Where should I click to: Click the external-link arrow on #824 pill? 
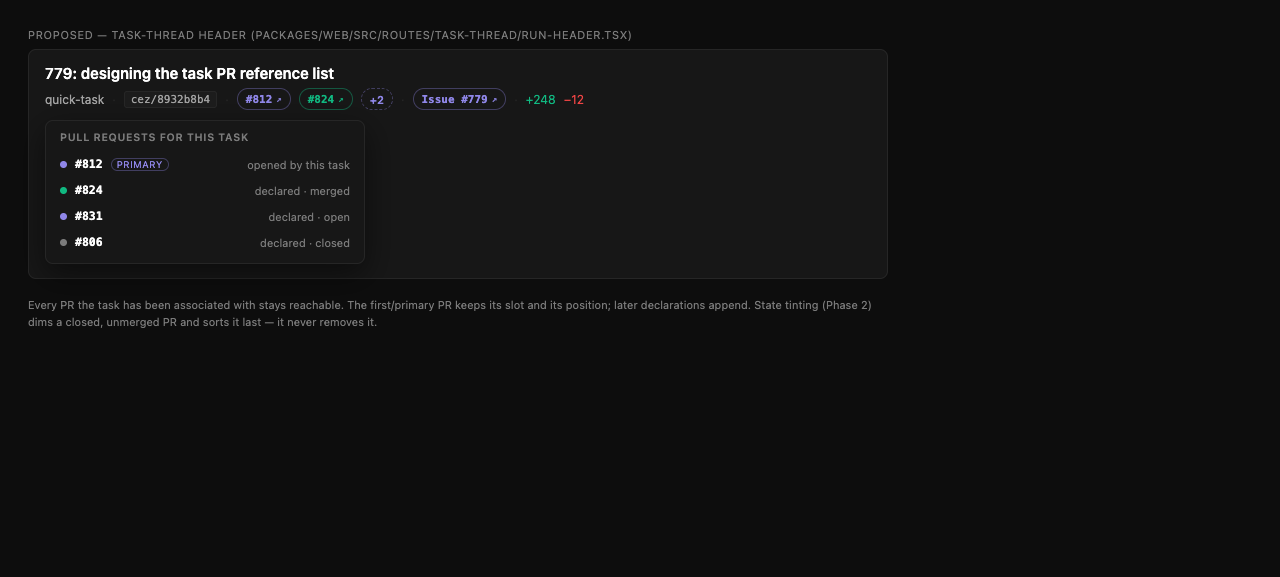tap(341, 100)
